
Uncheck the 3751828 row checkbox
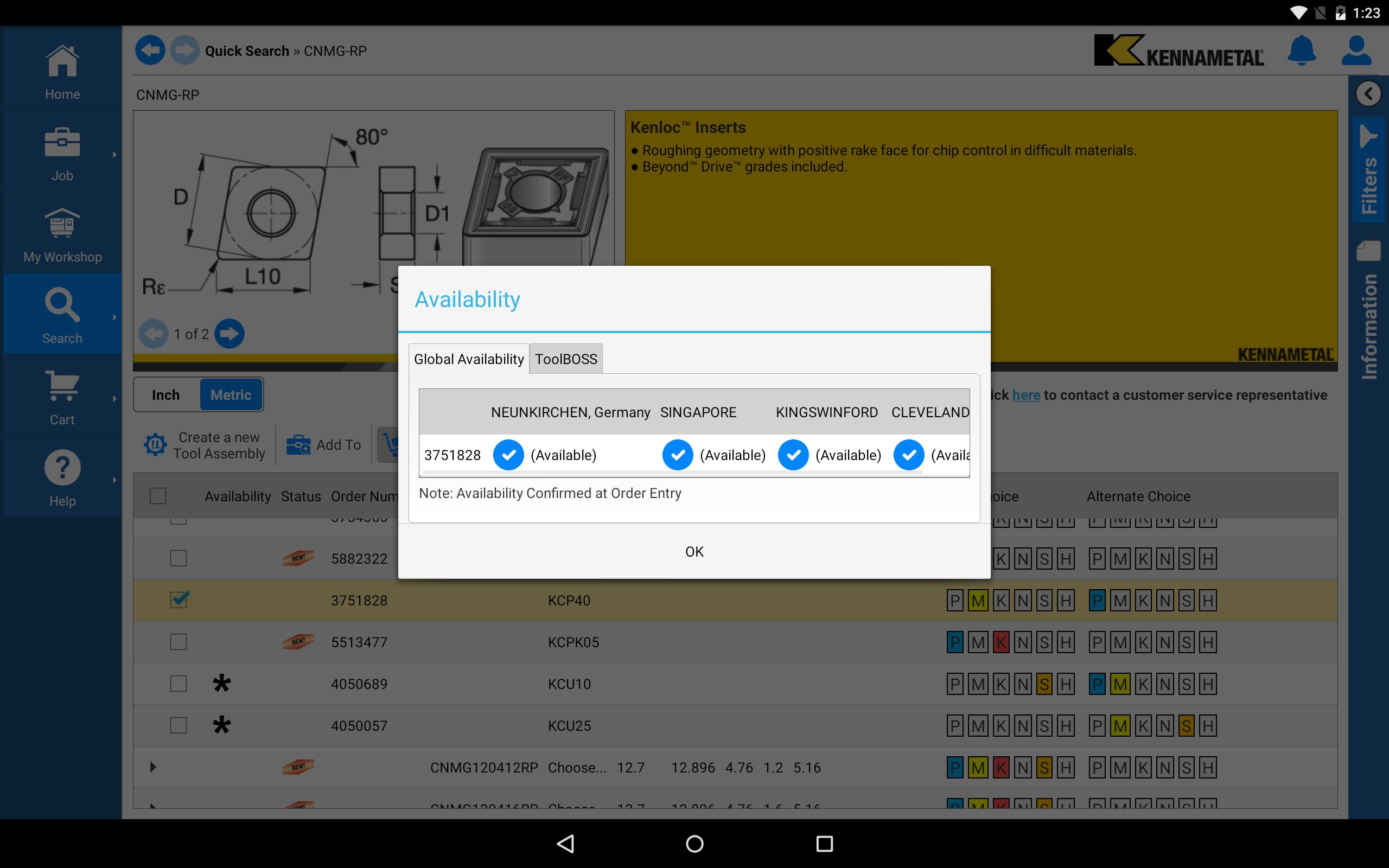[x=179, y=600]
